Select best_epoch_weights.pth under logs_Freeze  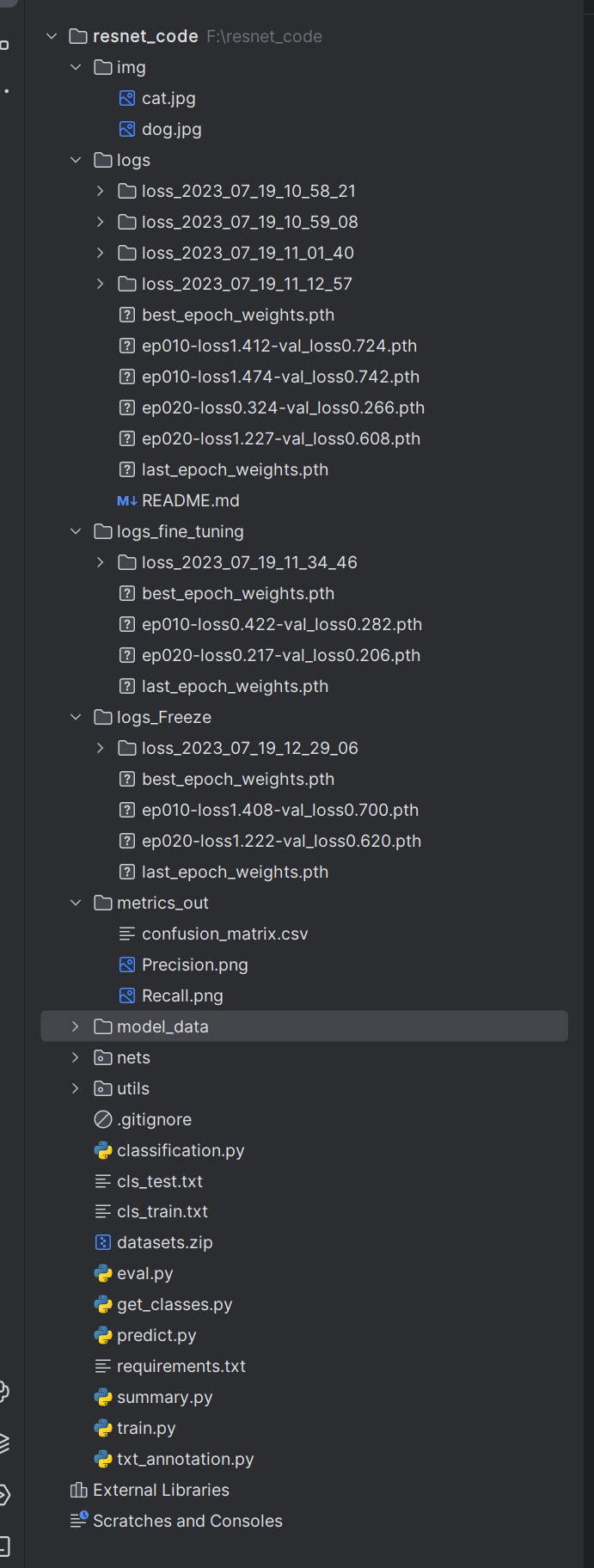(238, 779)
